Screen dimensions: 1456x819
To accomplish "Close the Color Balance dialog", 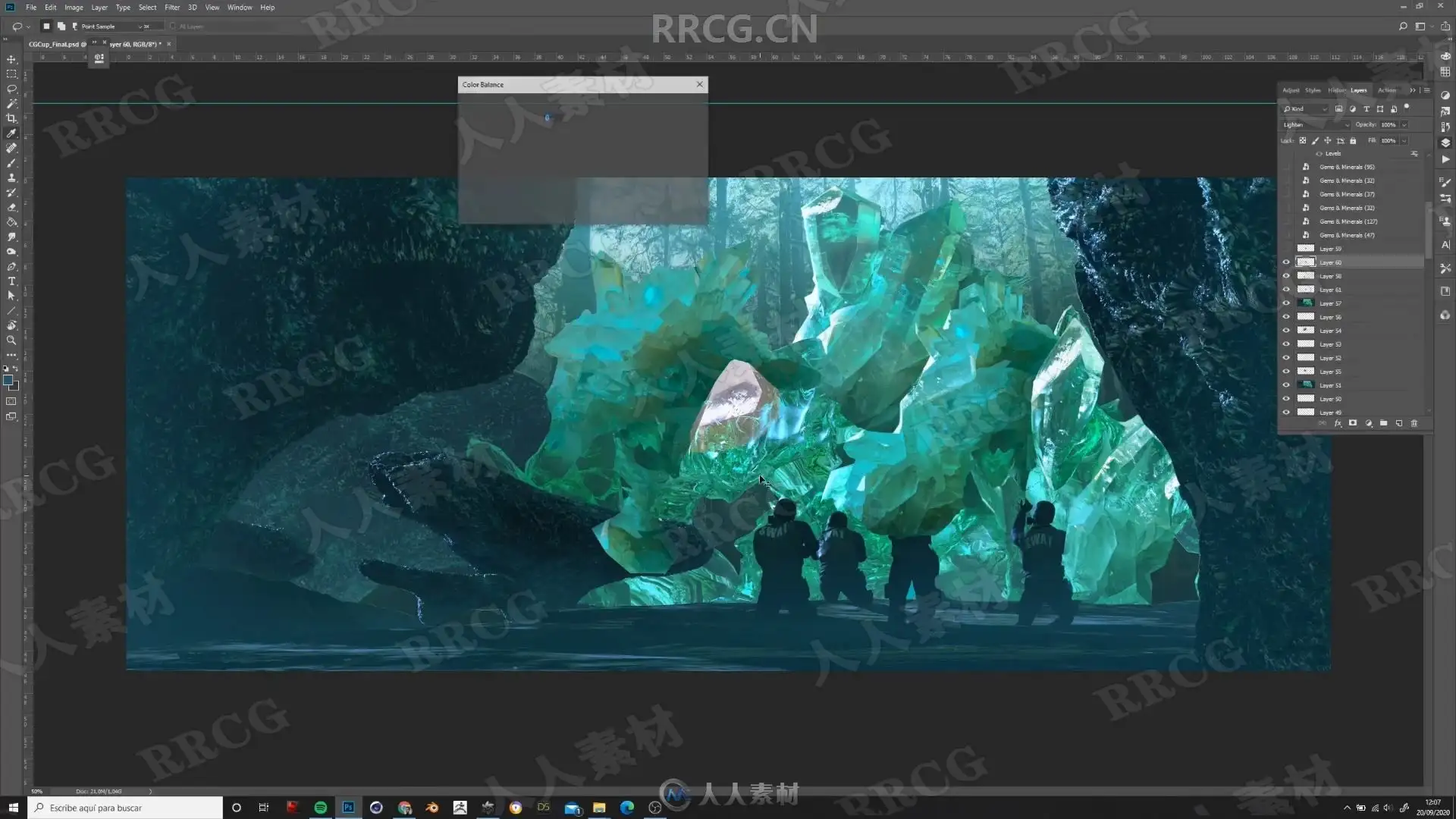I will point(699,84).
